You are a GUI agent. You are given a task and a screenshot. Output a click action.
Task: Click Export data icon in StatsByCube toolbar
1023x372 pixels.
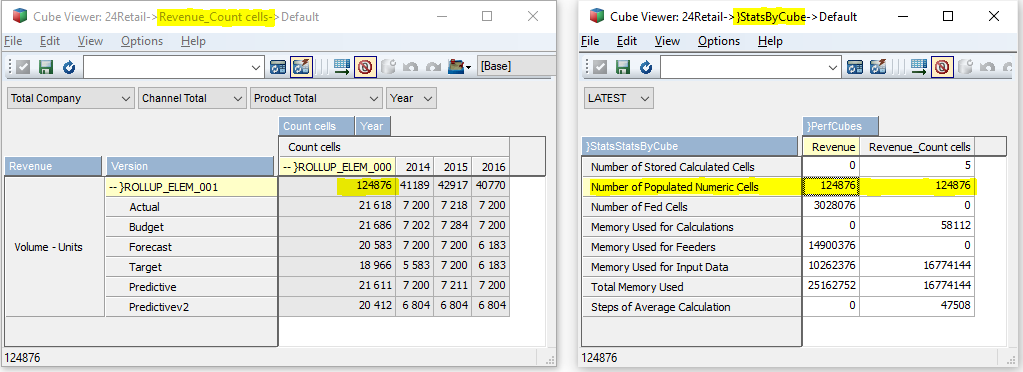pos(919,67)
